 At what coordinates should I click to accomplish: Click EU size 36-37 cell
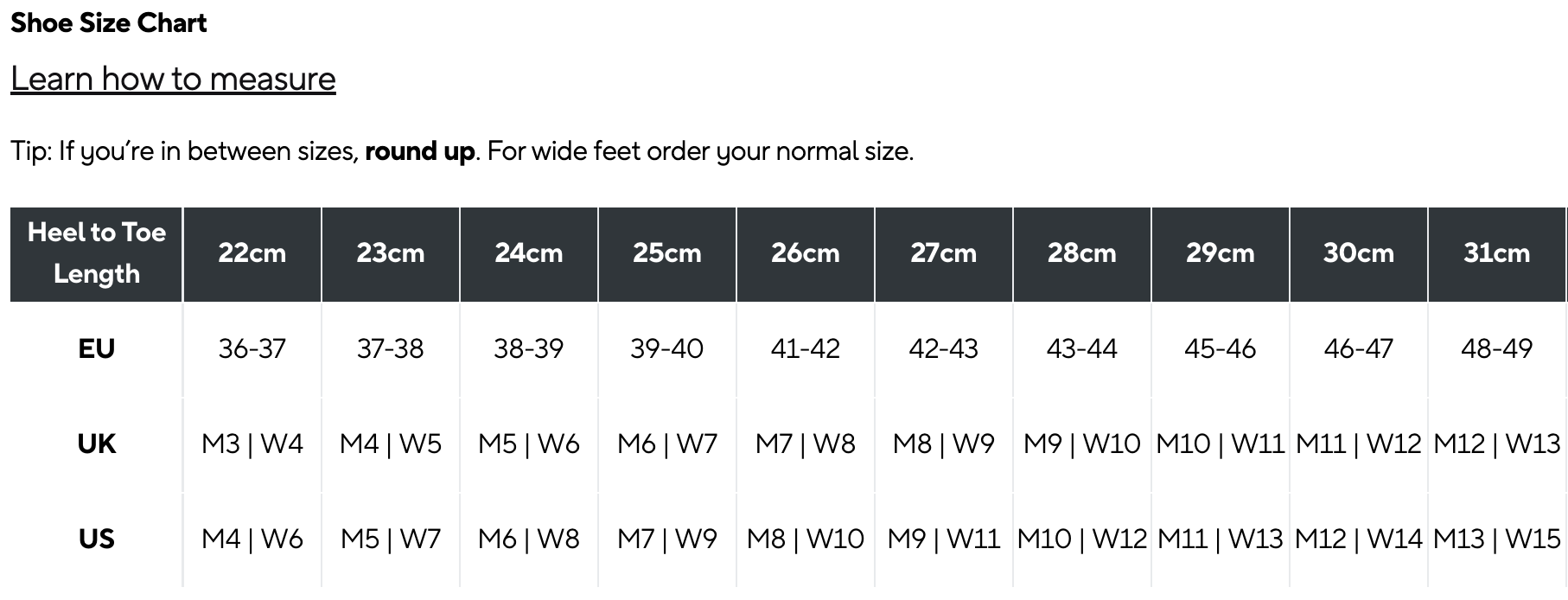point(252,348)
